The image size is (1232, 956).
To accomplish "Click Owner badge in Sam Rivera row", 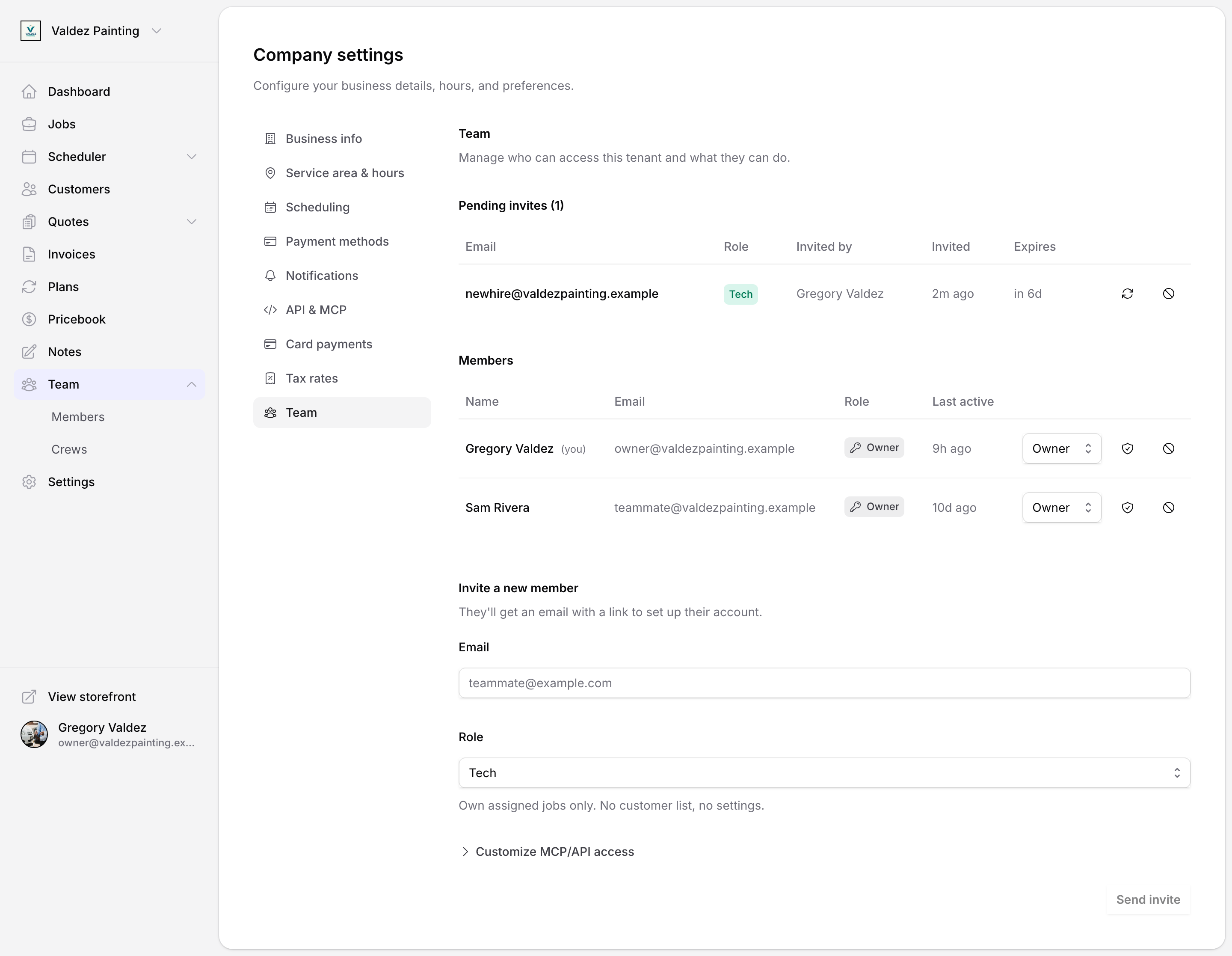I will point(874,507).
